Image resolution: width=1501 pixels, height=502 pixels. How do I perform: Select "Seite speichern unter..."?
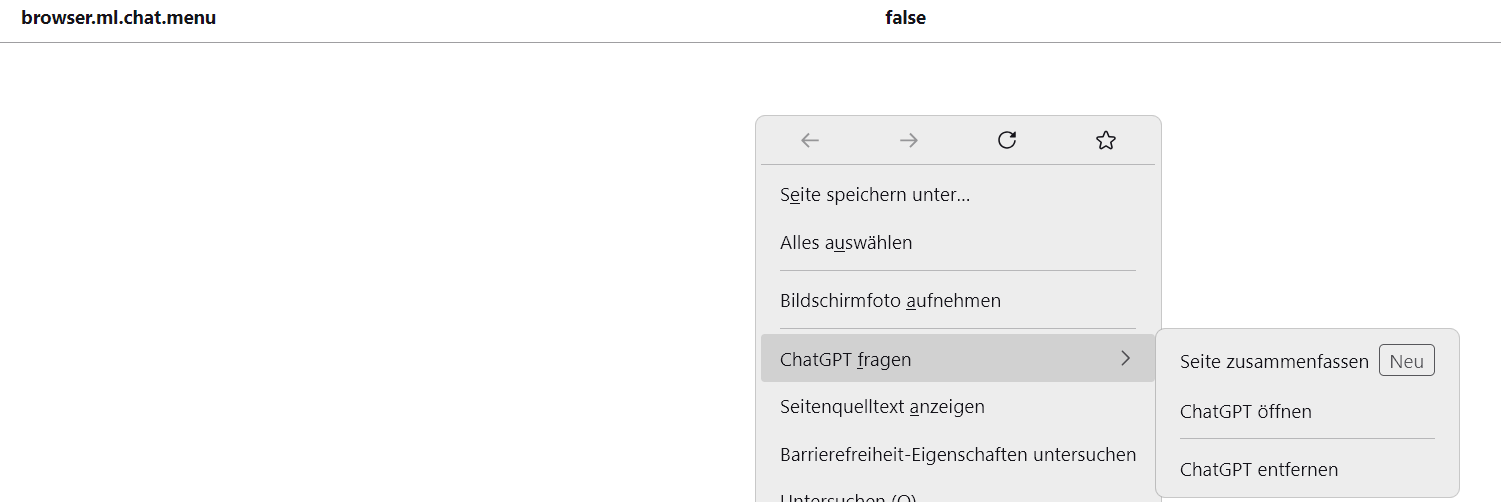click(875, 195)
